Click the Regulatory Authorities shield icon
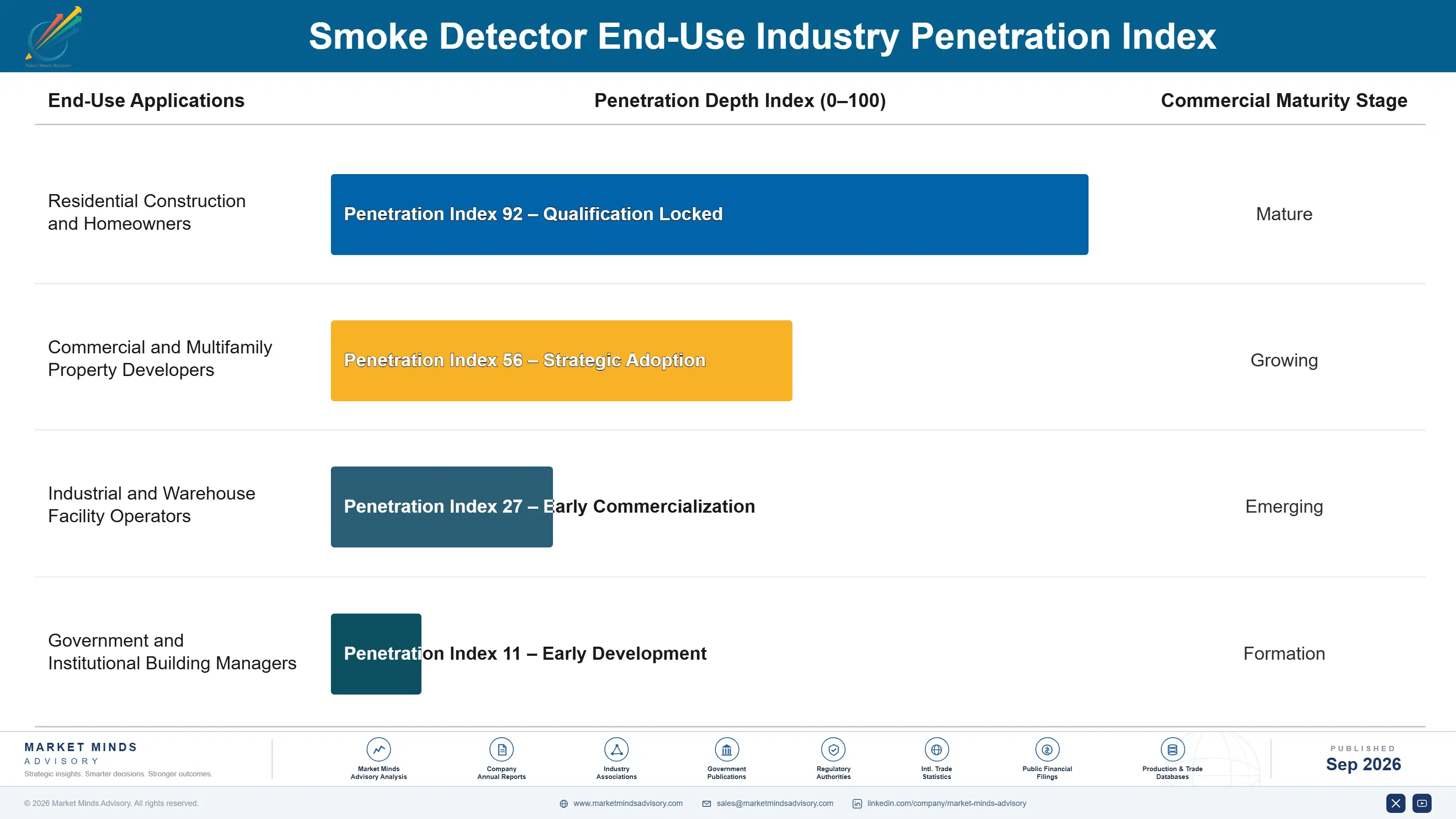1456x819 pixels. point(833,749)
